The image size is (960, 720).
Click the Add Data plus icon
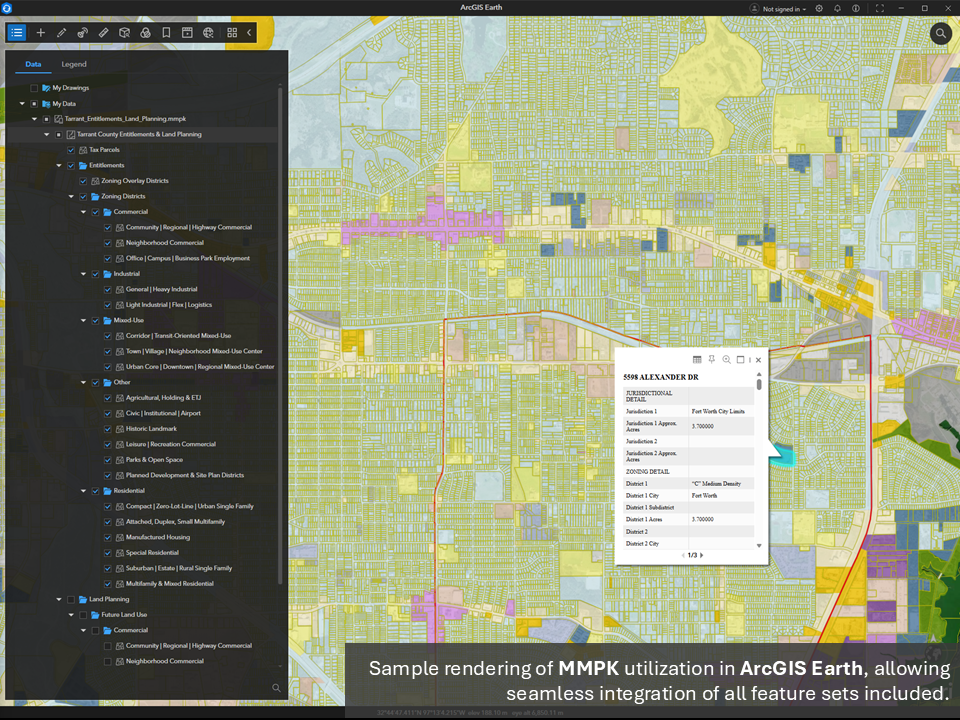pyautogui.click(x=40, y=32)
